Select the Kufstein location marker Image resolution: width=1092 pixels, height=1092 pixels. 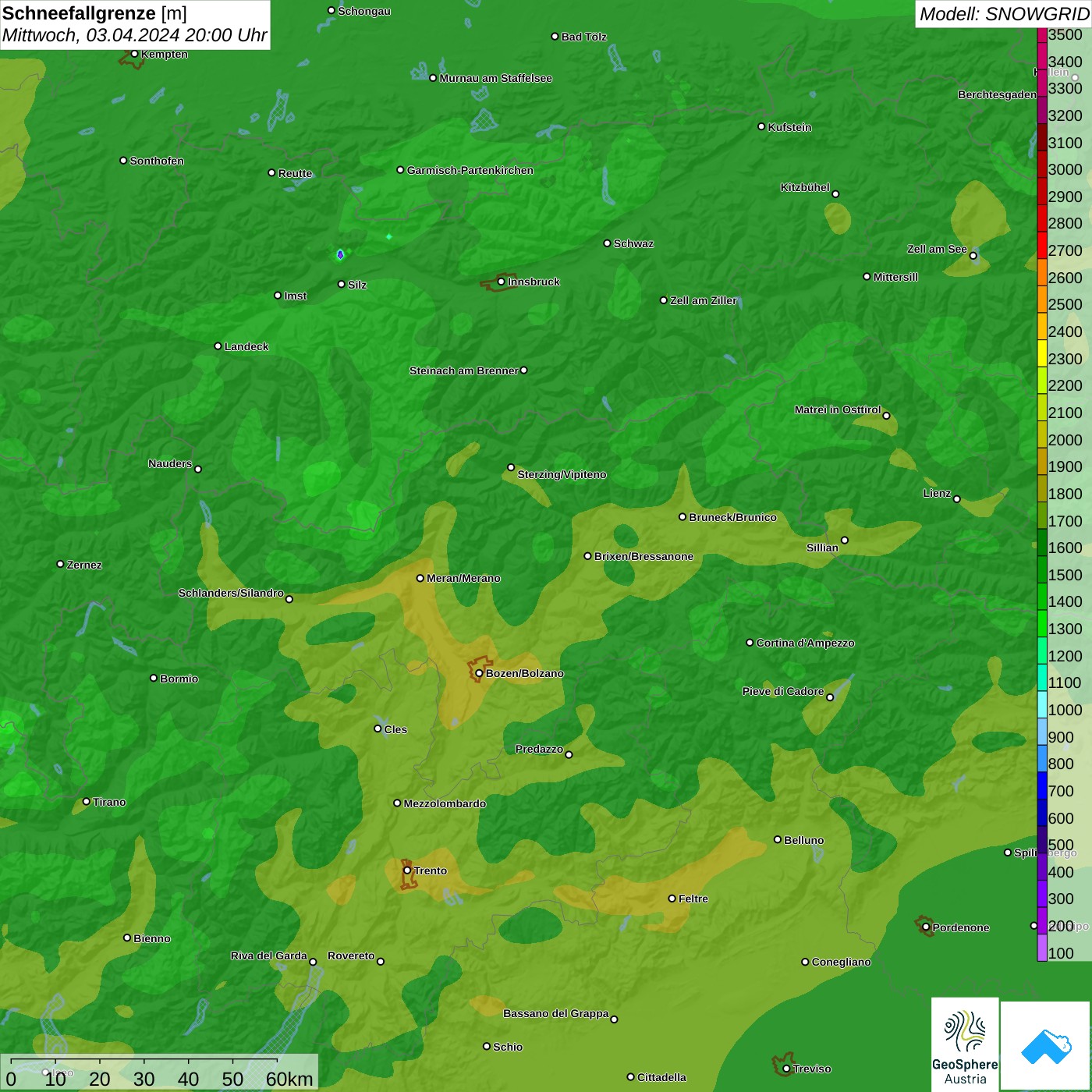(x=761, y=126)
